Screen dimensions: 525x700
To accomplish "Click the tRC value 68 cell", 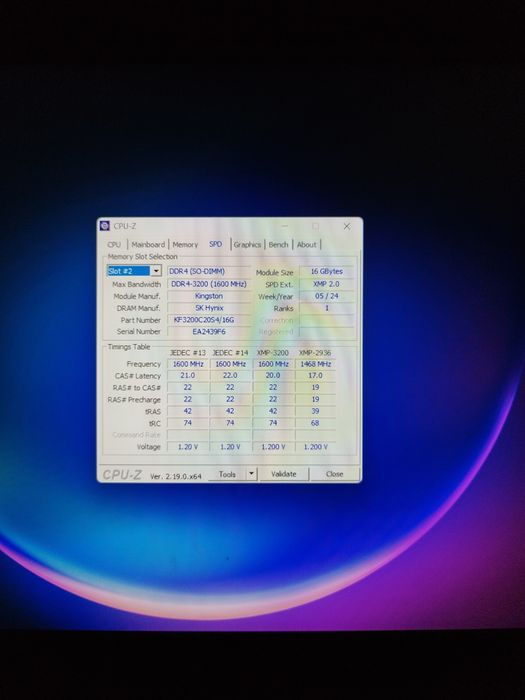I will (315, 423).
